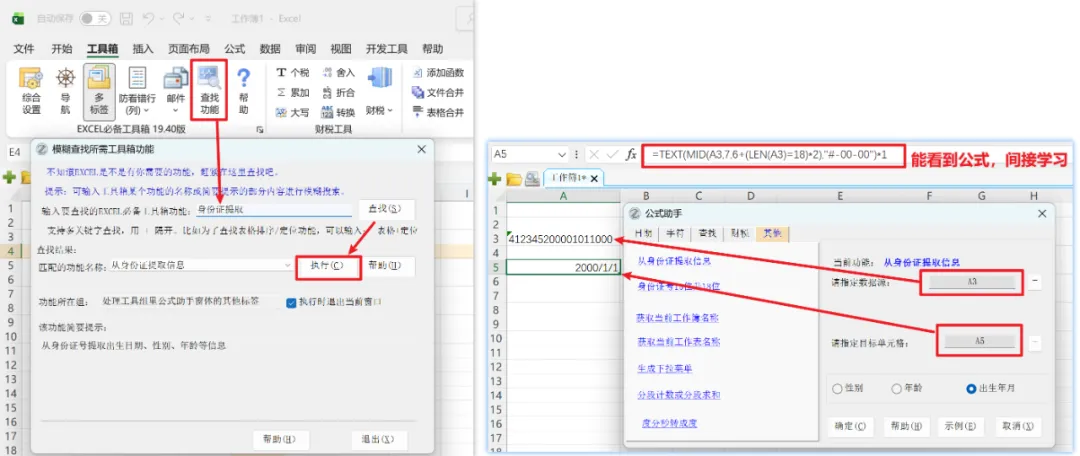
Task: Switch to the 开始 ribbon tab
Action: pyautogui.click(x=62, y=48)
